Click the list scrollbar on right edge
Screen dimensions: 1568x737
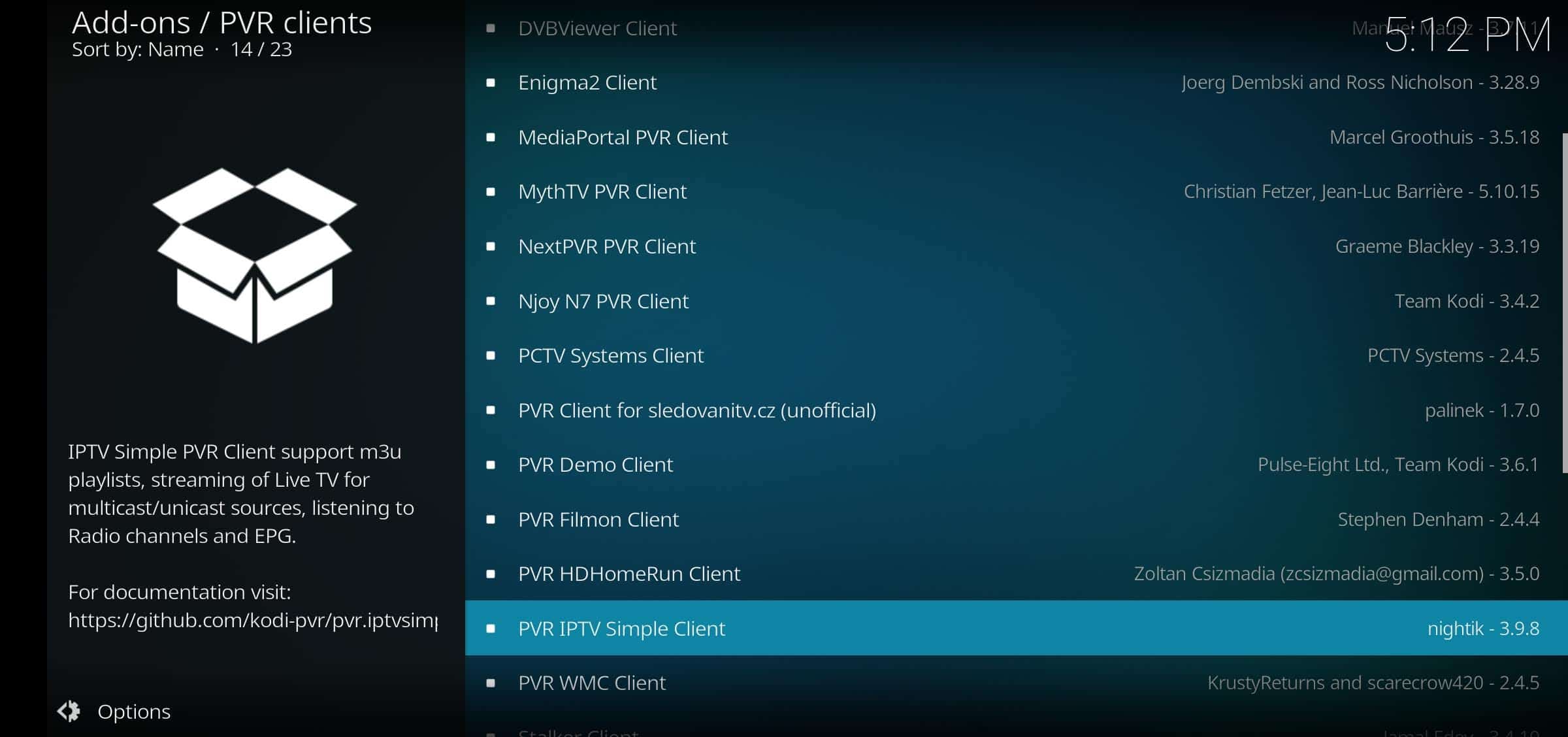pos(1565,303)
